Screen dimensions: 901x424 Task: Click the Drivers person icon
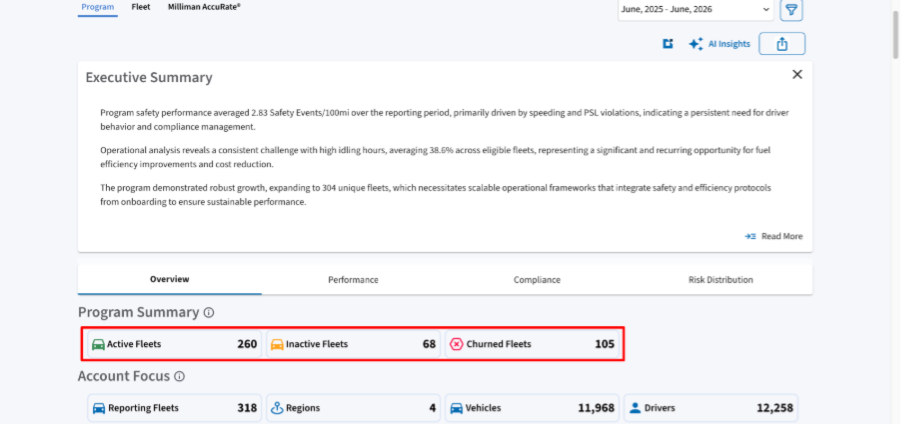tap(635, 408)
